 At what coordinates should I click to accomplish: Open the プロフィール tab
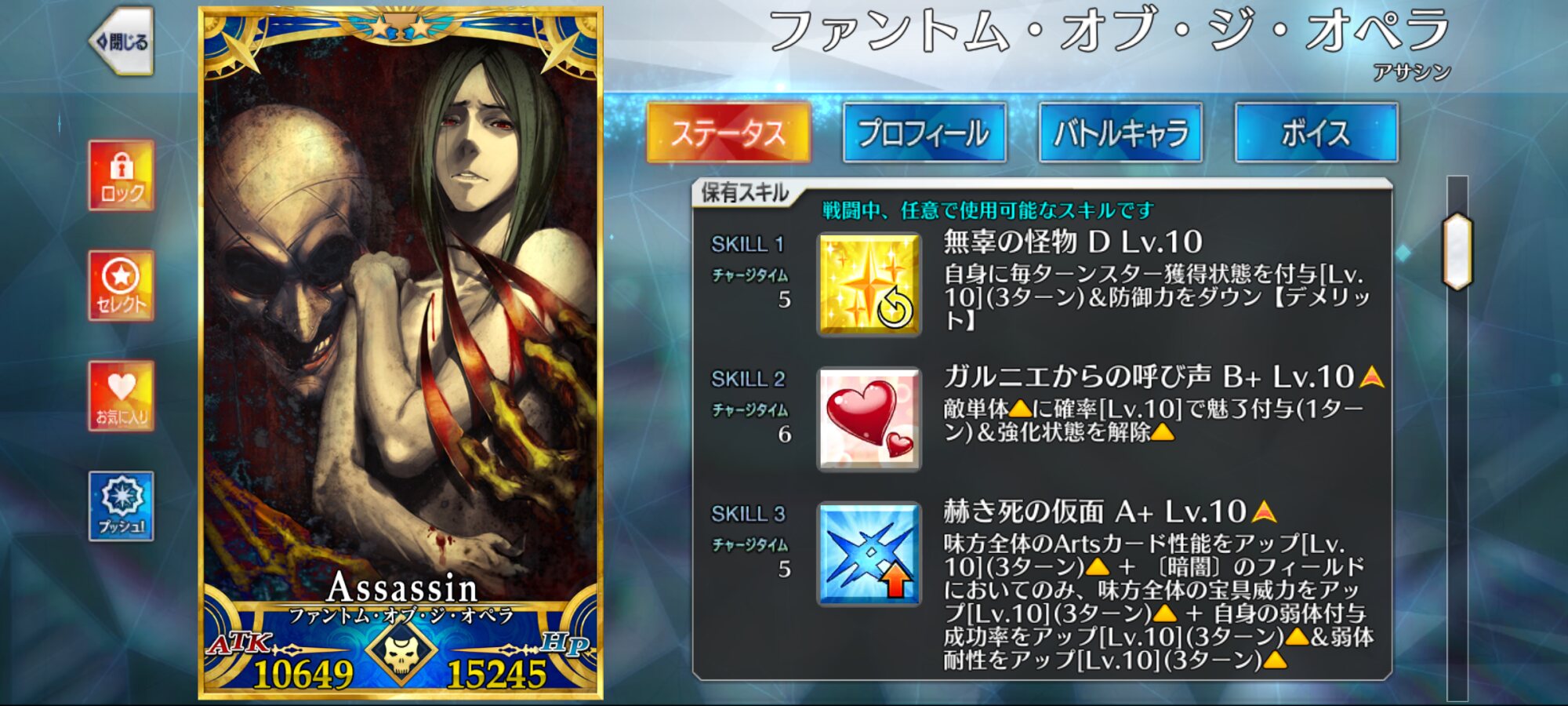[924, 133]
